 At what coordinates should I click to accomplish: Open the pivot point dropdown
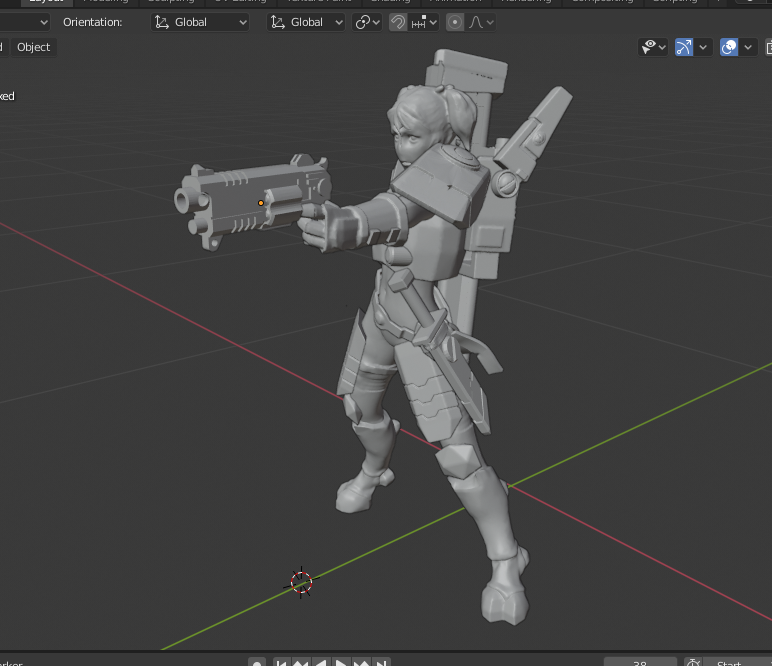[x=367, y=22]
